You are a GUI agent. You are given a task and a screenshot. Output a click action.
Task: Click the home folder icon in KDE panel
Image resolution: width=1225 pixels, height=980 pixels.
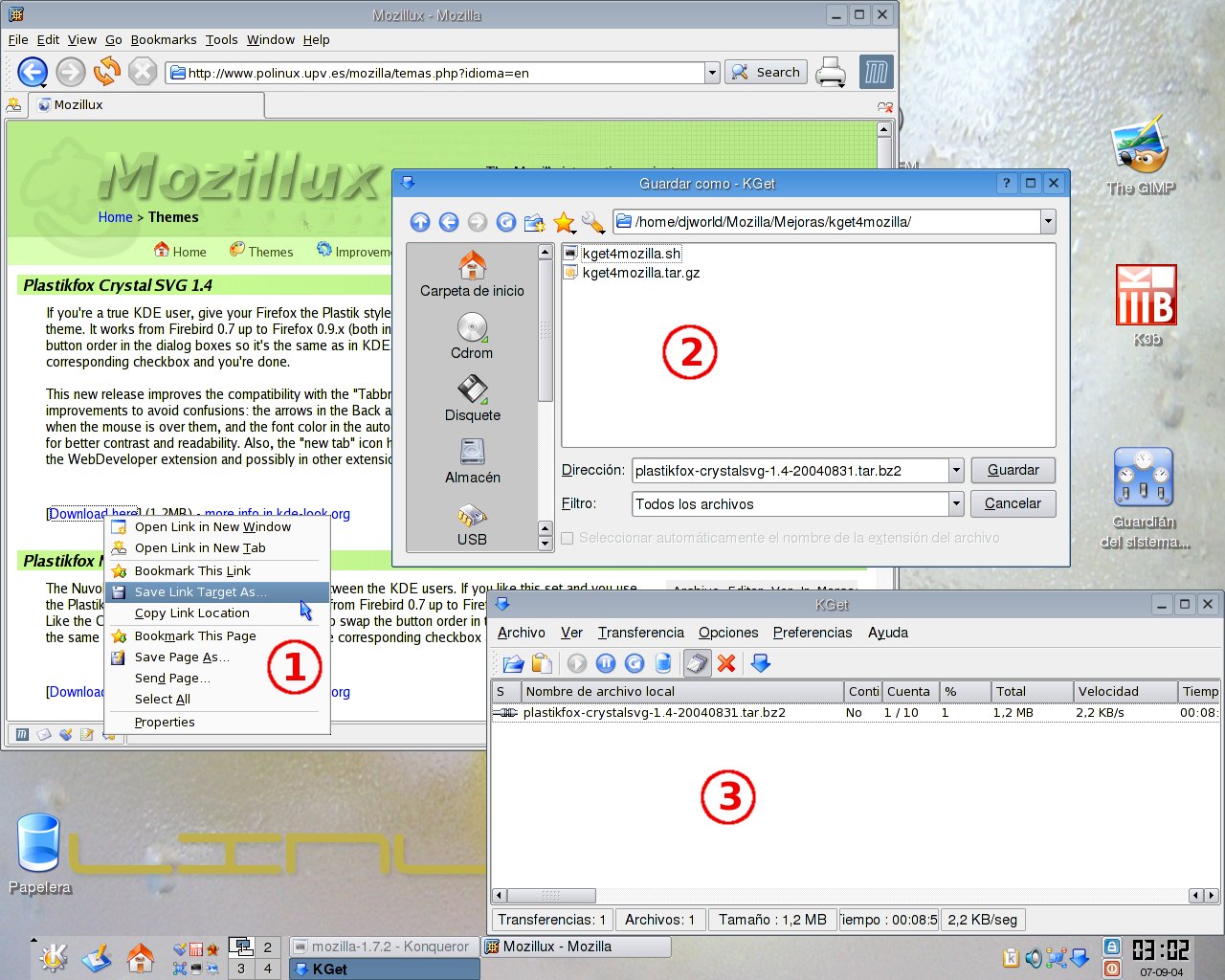coord(141,956)
